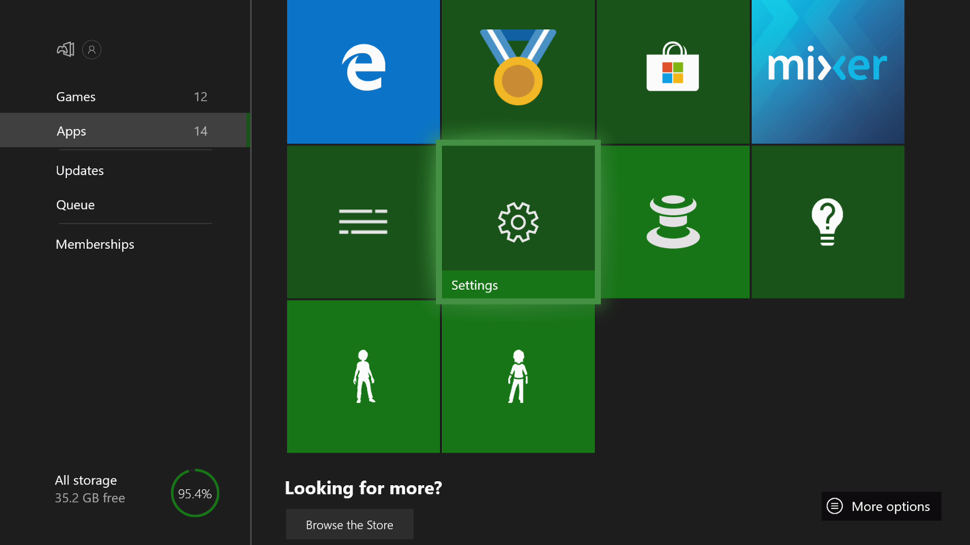Image resolution: width=970 pixels, height=545 pixels.
Task: Open the Microsoft Store shopping bag tile
Action: [x=673, y=71]
